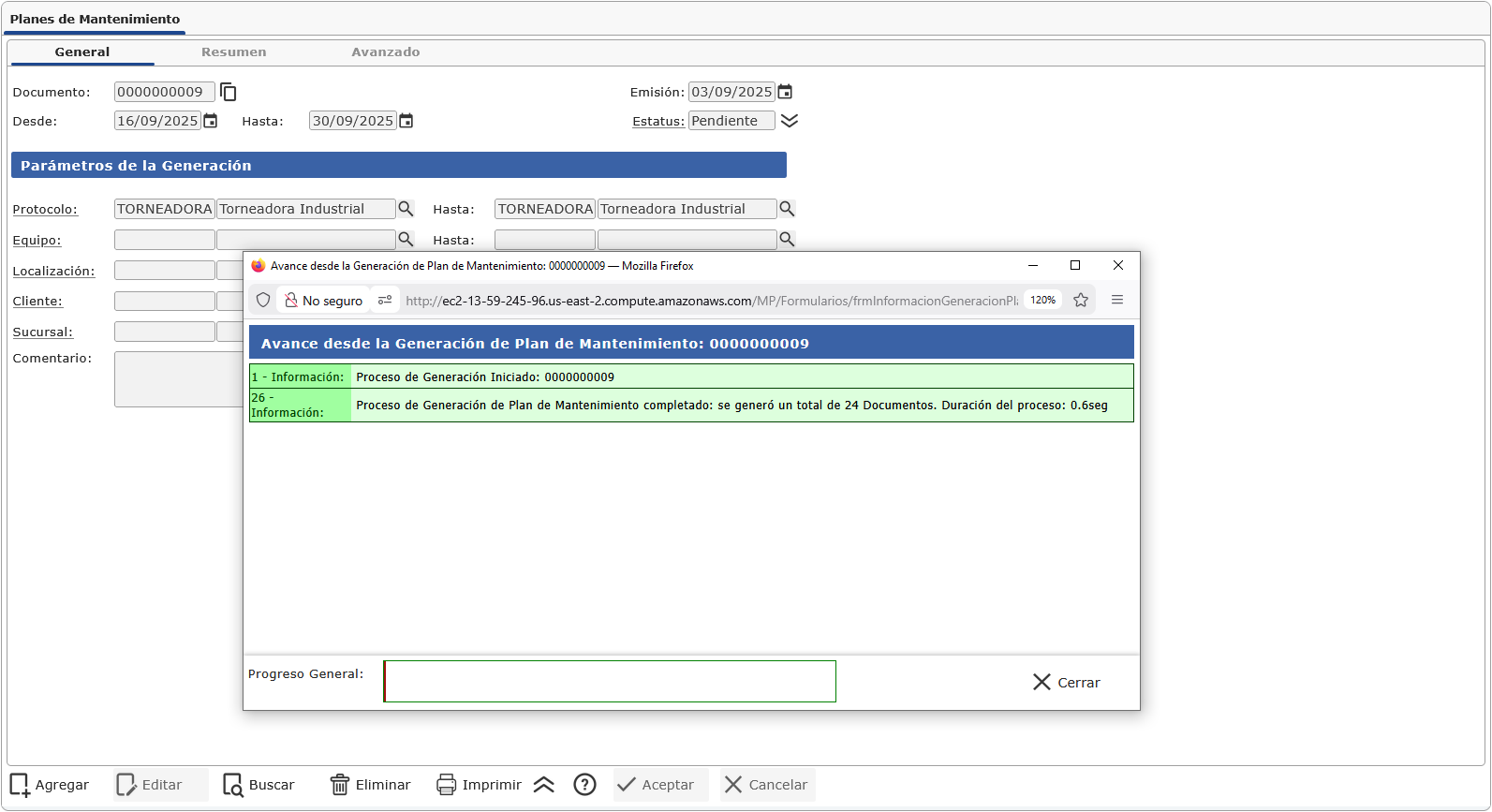Select the Planes de Mantenimiento tab
The image size is (1492, 812).
click(95, 19)
